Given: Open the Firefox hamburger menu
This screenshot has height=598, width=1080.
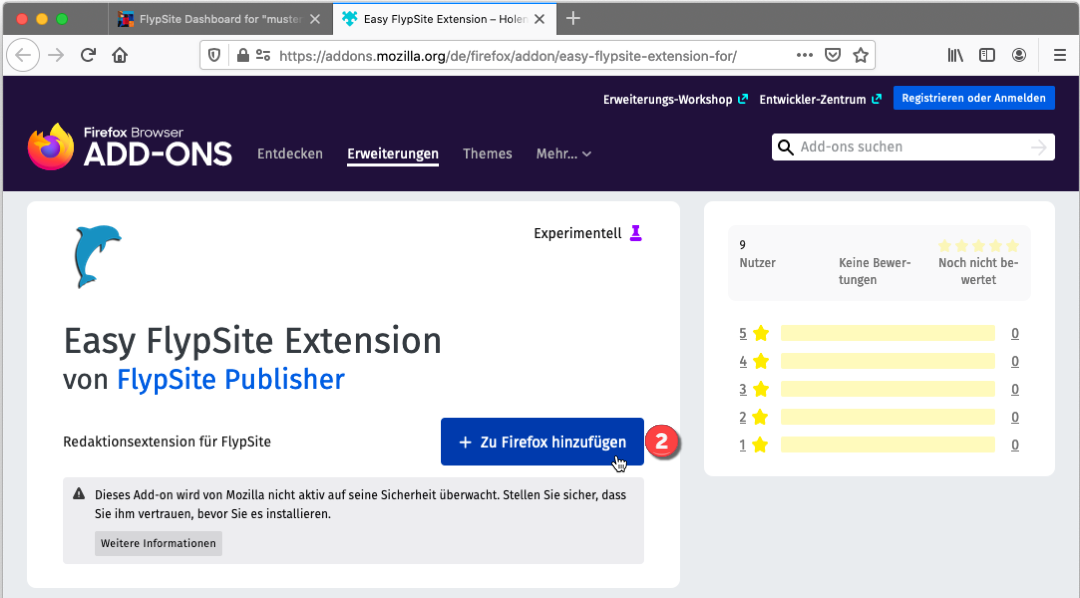Looking at the screenshot, I should 1060,55.
